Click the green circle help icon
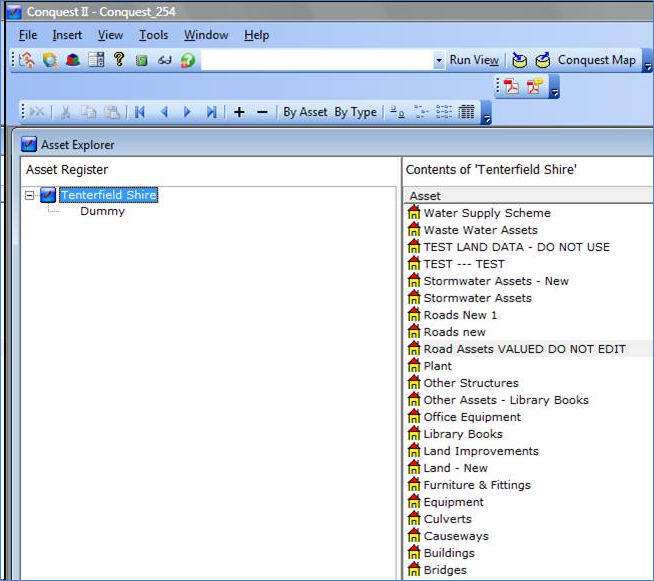 point(188,60)
